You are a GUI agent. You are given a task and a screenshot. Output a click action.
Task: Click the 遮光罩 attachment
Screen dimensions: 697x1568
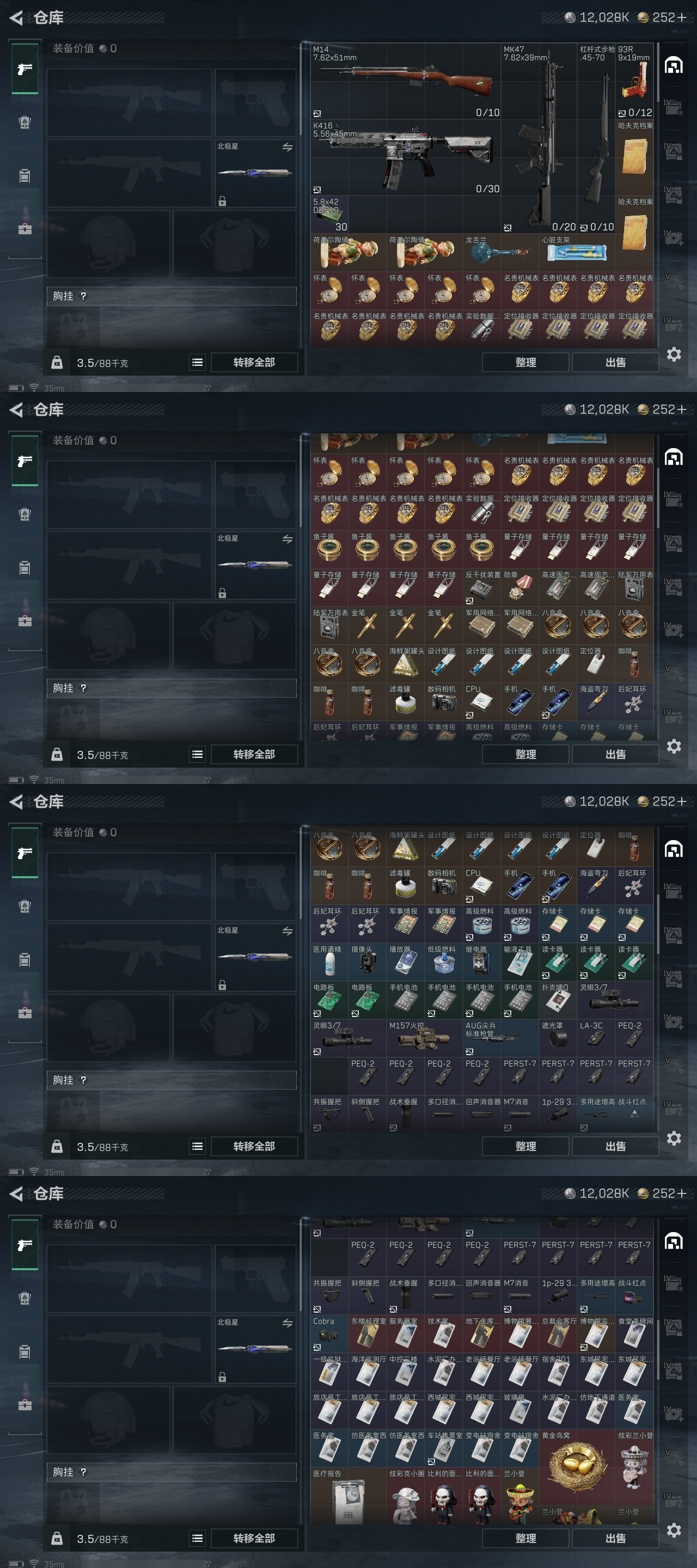coord(558,1038)
